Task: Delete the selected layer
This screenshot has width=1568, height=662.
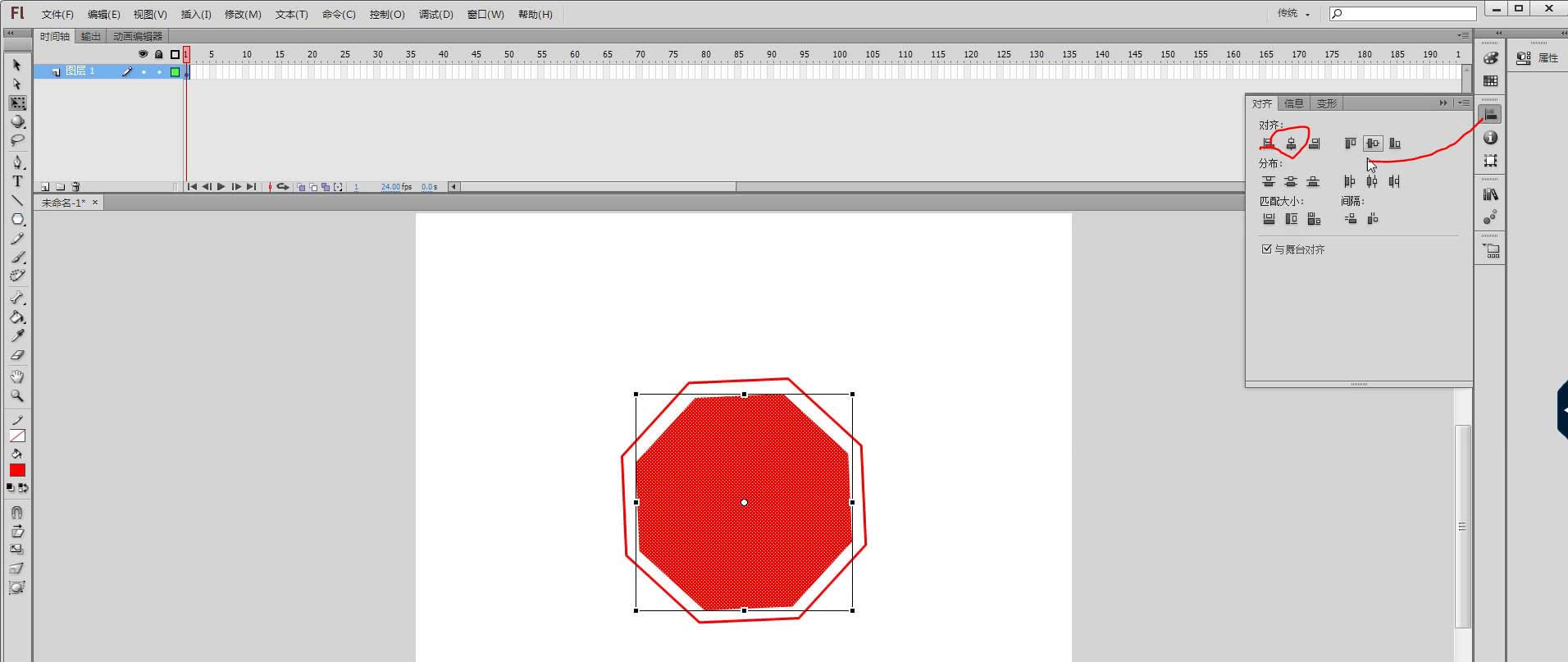Action: (75, 187)
